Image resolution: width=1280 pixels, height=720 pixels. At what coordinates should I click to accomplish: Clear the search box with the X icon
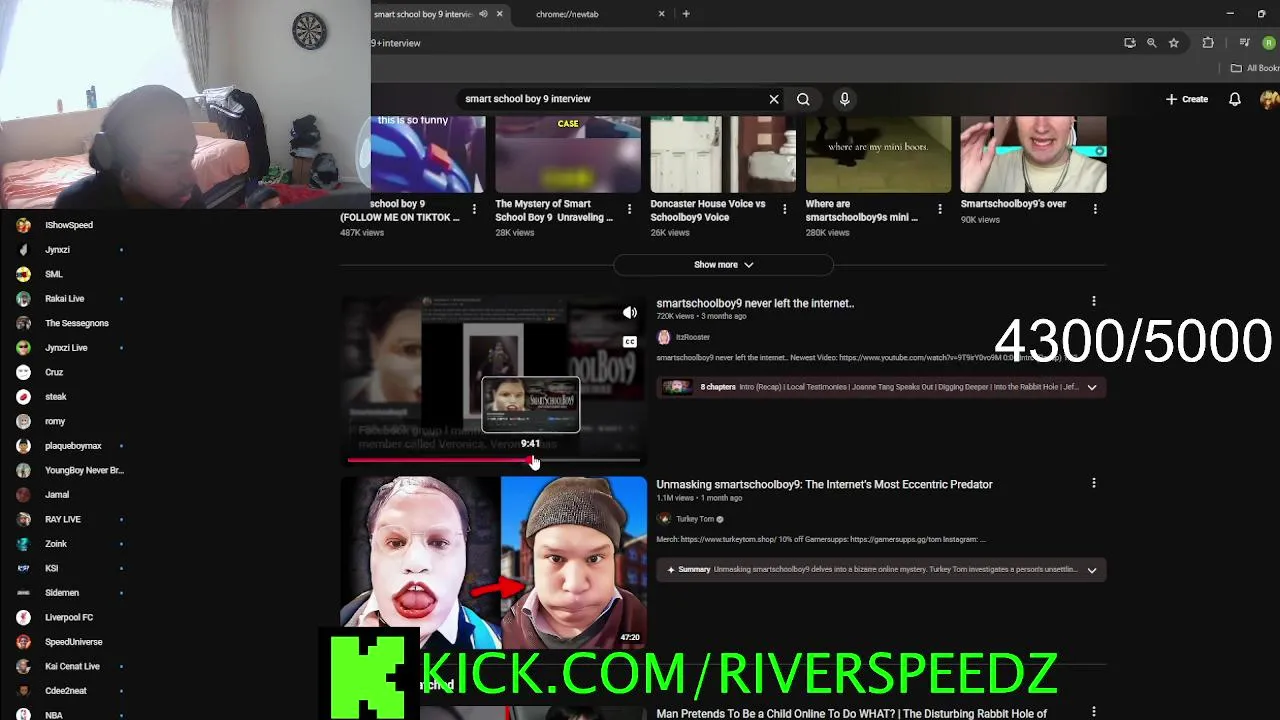click(x=773, y=99)
